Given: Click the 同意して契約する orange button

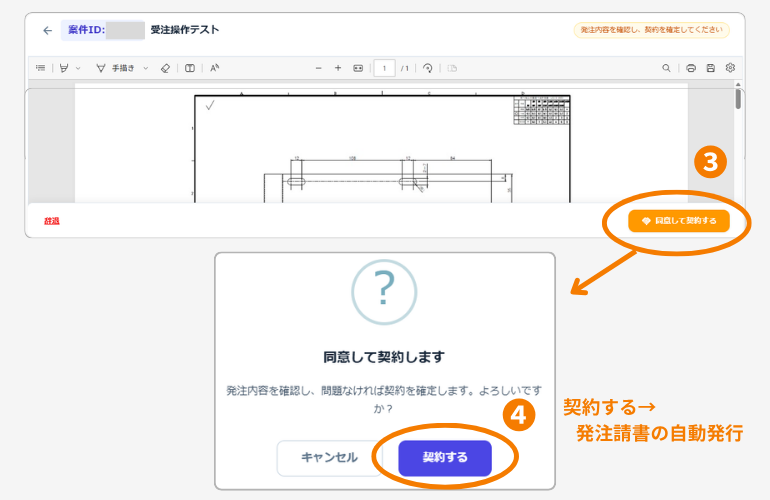Looking at the screenshot, I should [679, 221].
